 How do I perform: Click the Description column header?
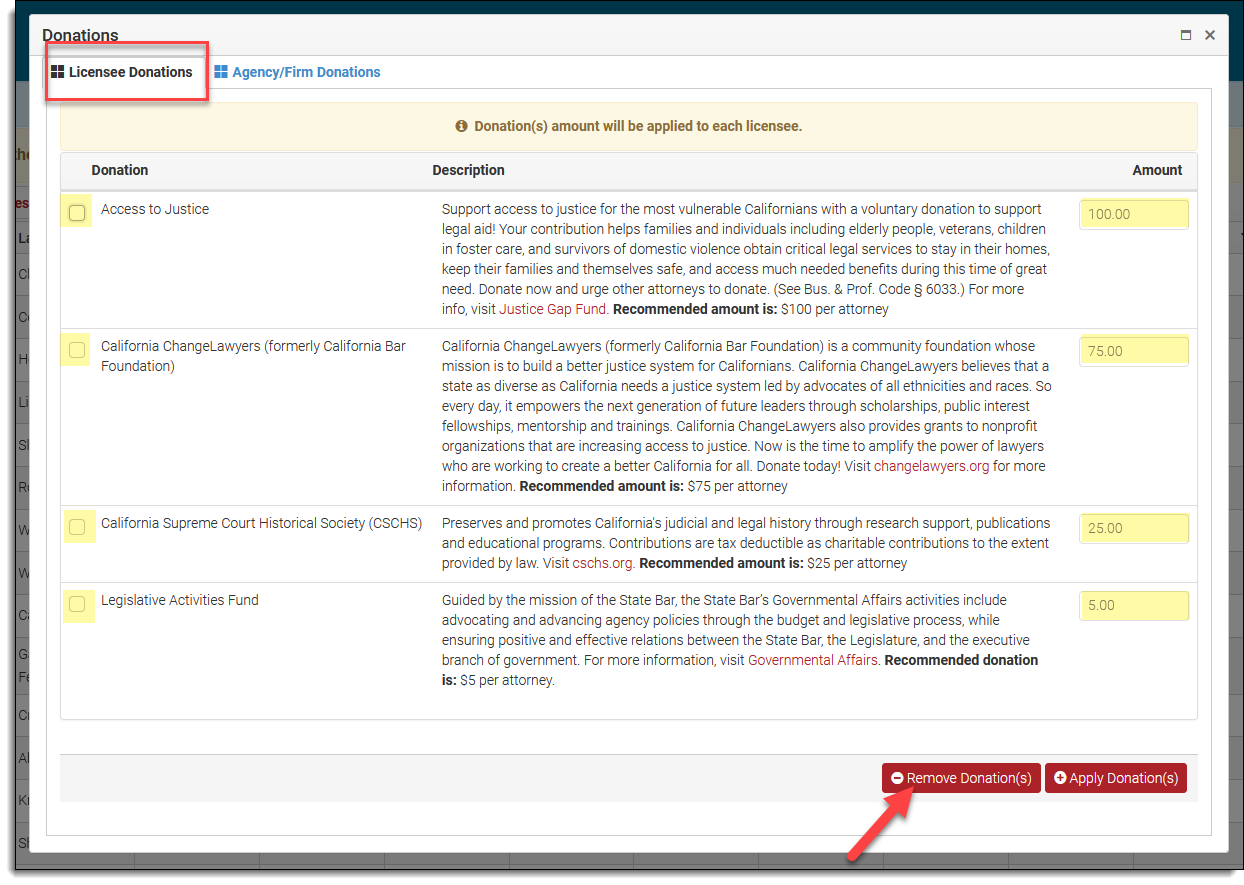pyautogui.click(x=468, y=170)
